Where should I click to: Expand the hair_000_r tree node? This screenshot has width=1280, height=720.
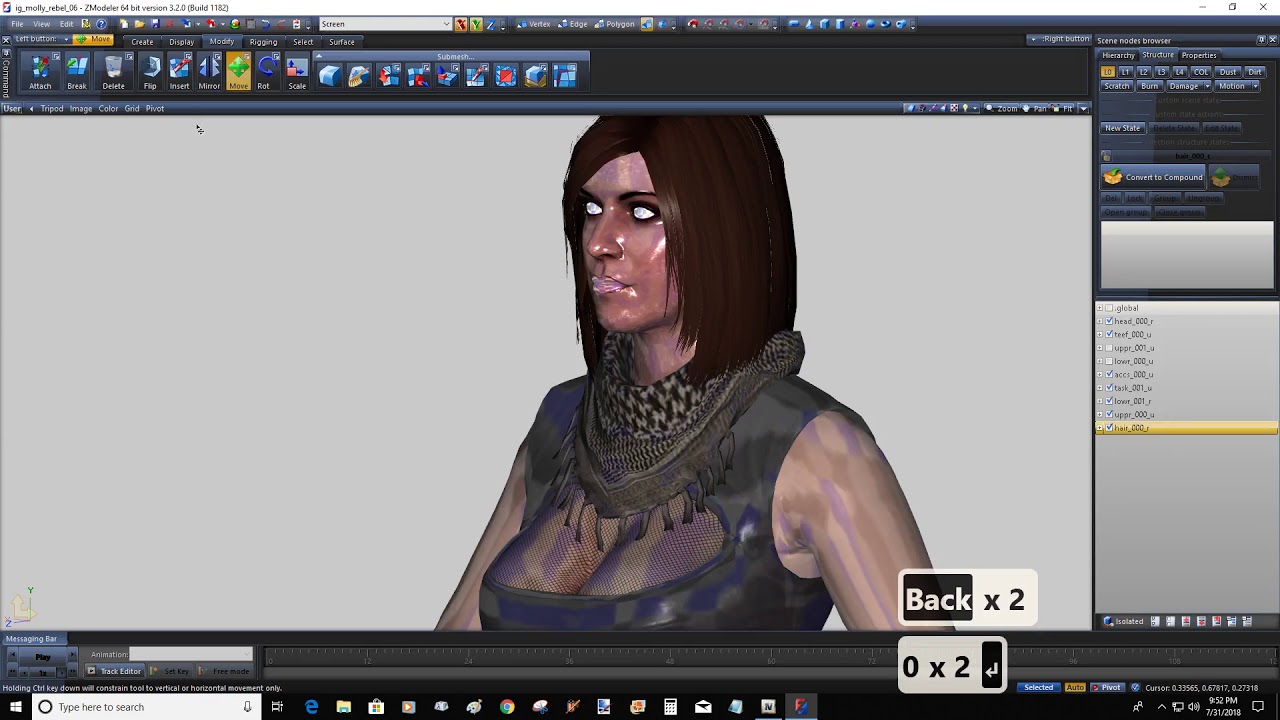[x=1100, y=428]
